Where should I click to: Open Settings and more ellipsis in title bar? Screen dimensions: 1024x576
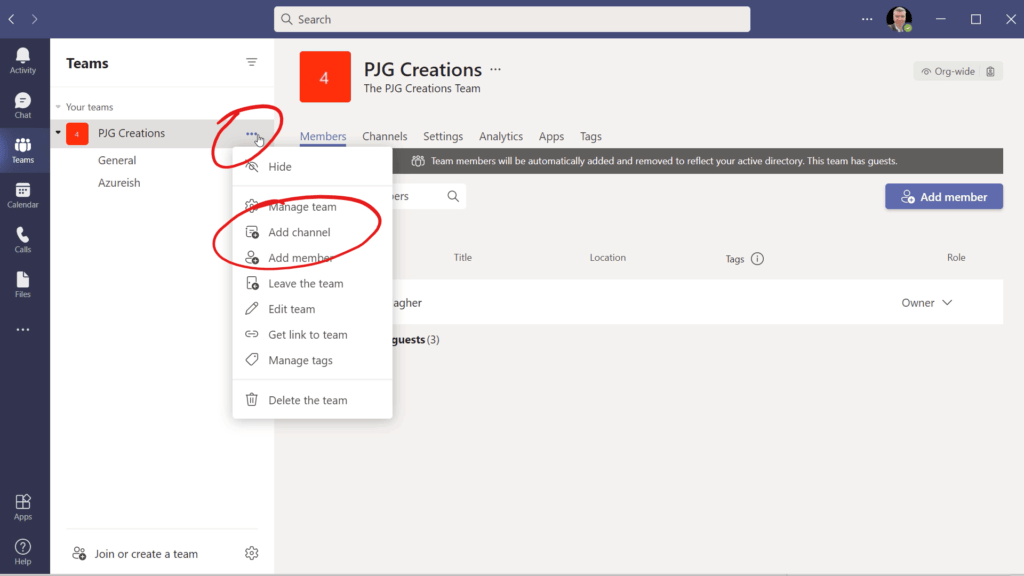(x=867, y=19)
